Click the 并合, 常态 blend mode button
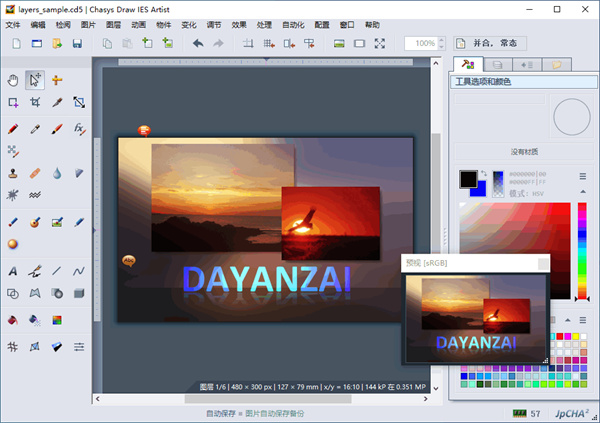The image size is (600, 423). coord(490,44)
